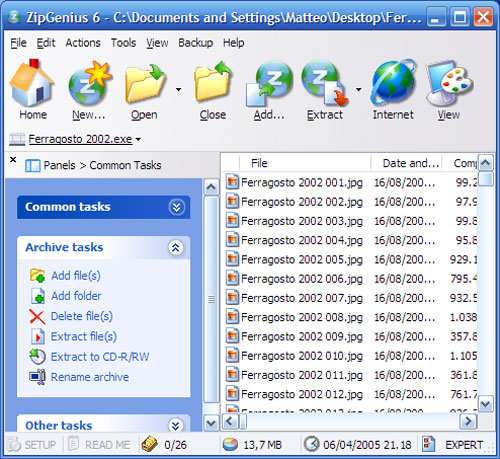Create a new archive with New... icon
The image size is (500, 459).
90,83
